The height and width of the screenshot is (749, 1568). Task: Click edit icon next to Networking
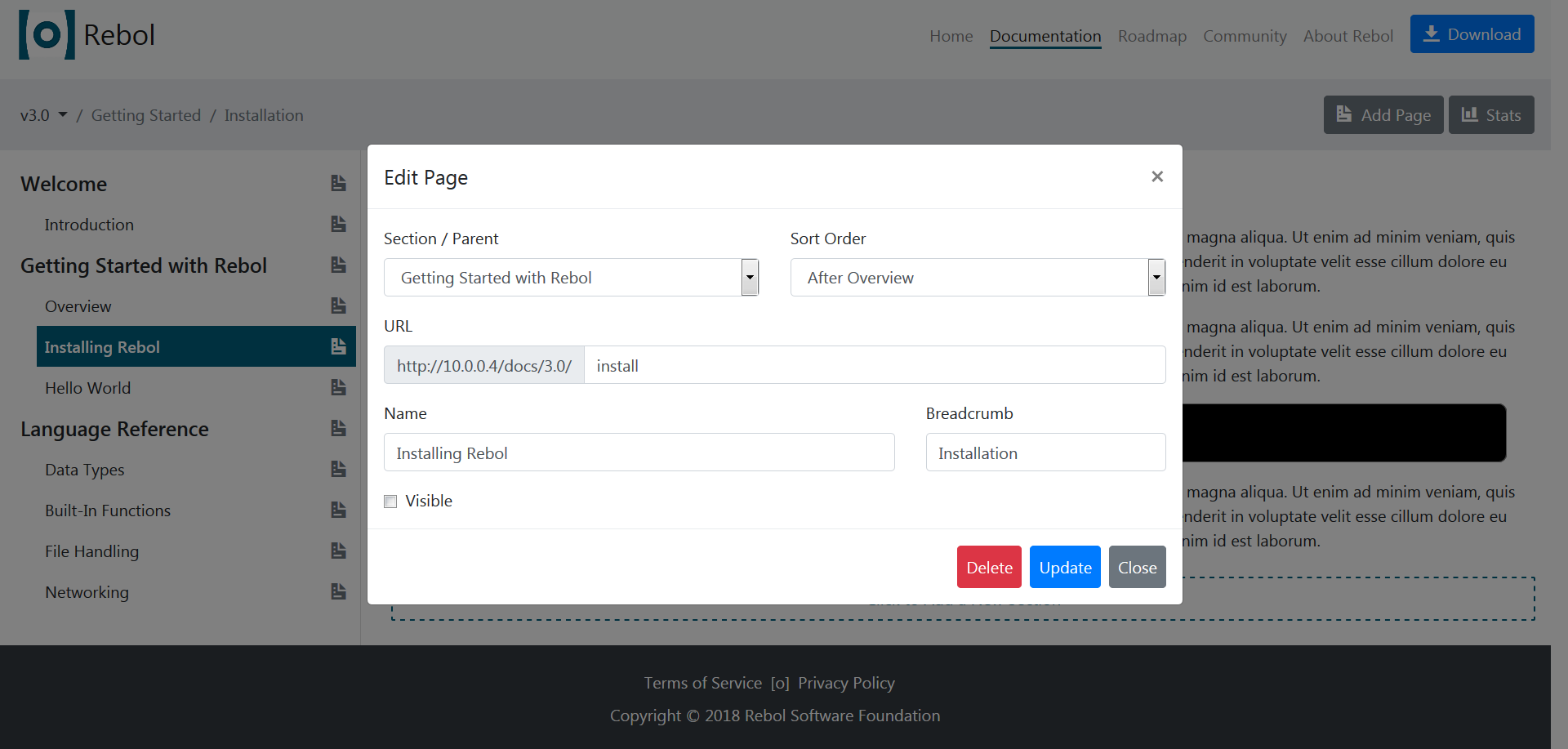338,591
